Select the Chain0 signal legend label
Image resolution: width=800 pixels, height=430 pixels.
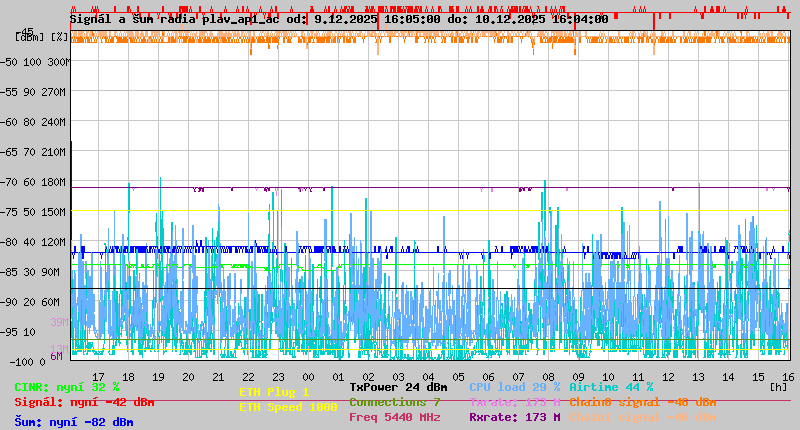coord(642,402)
